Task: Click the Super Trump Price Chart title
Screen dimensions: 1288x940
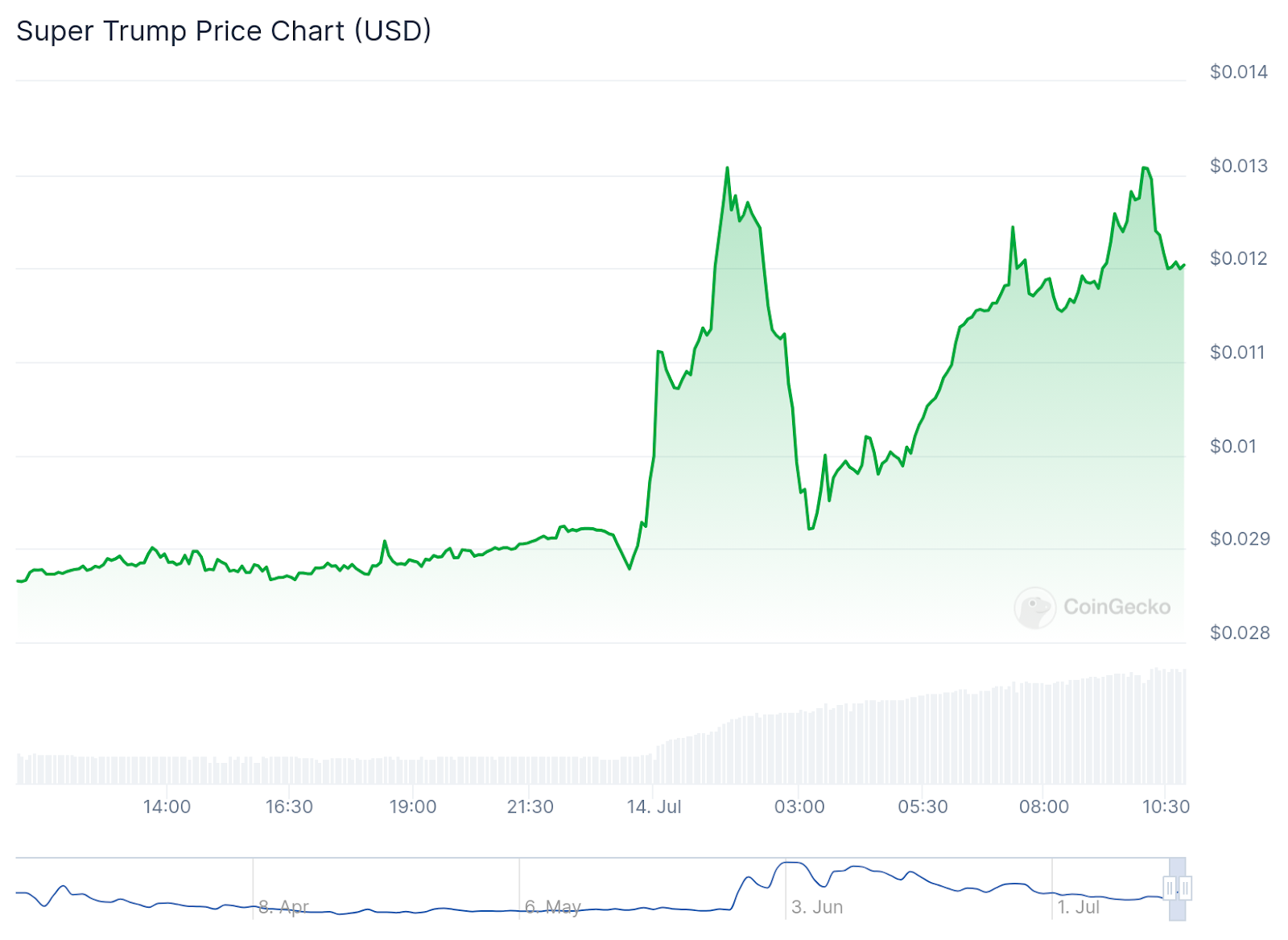Action: pos(224,31)
